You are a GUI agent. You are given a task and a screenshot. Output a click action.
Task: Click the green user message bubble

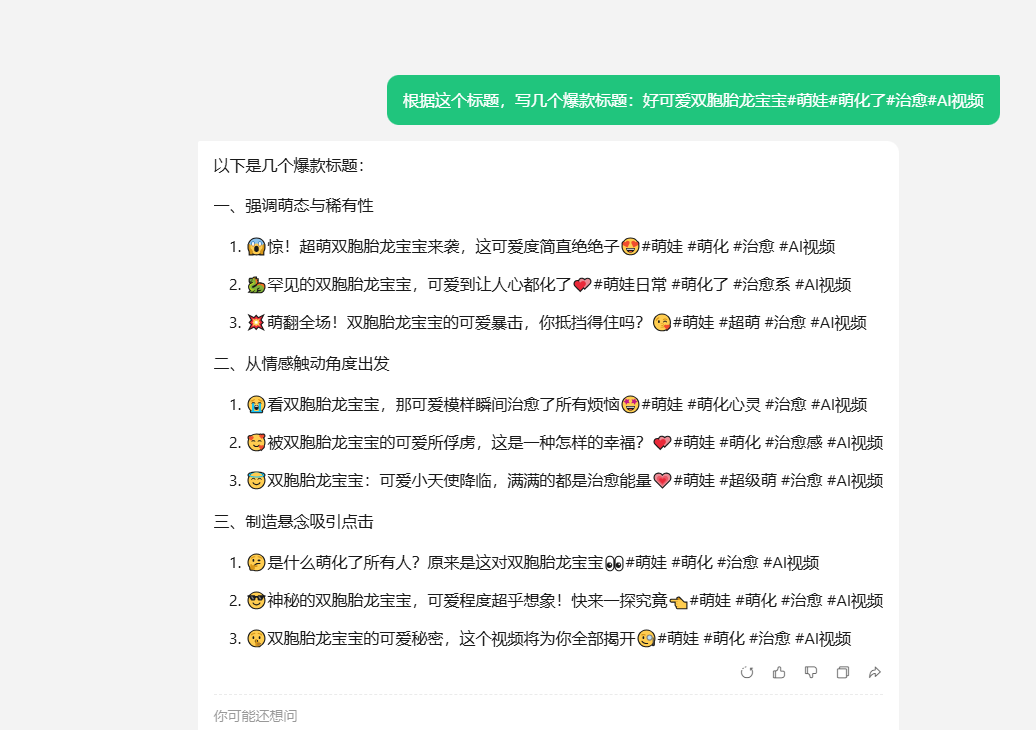coord(693,101)
